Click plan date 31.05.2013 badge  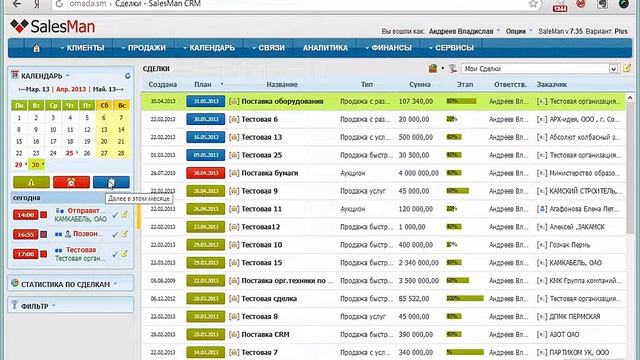206,101
